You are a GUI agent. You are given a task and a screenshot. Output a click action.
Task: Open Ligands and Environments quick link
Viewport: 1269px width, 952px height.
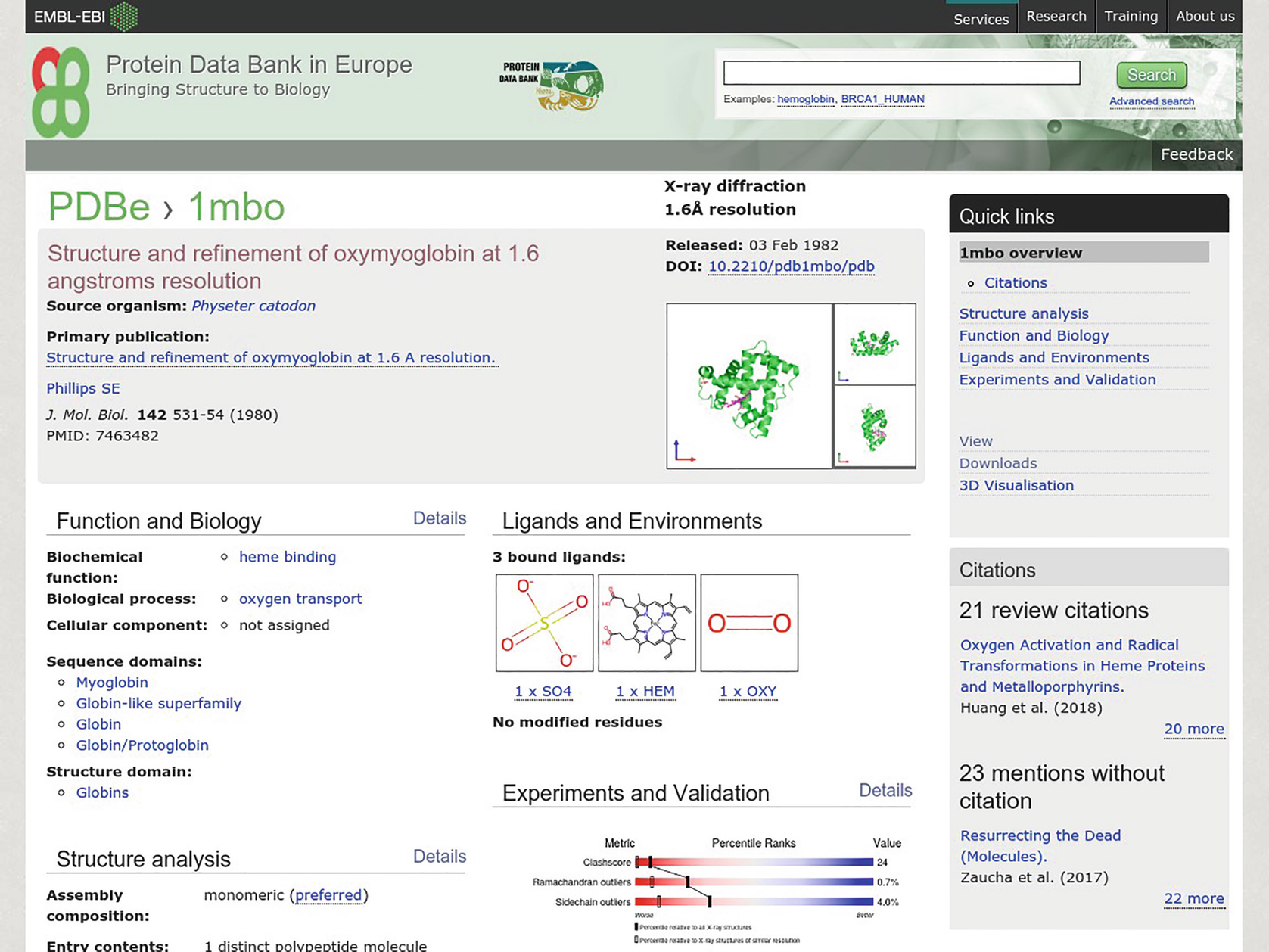[x=1054, y=358]
